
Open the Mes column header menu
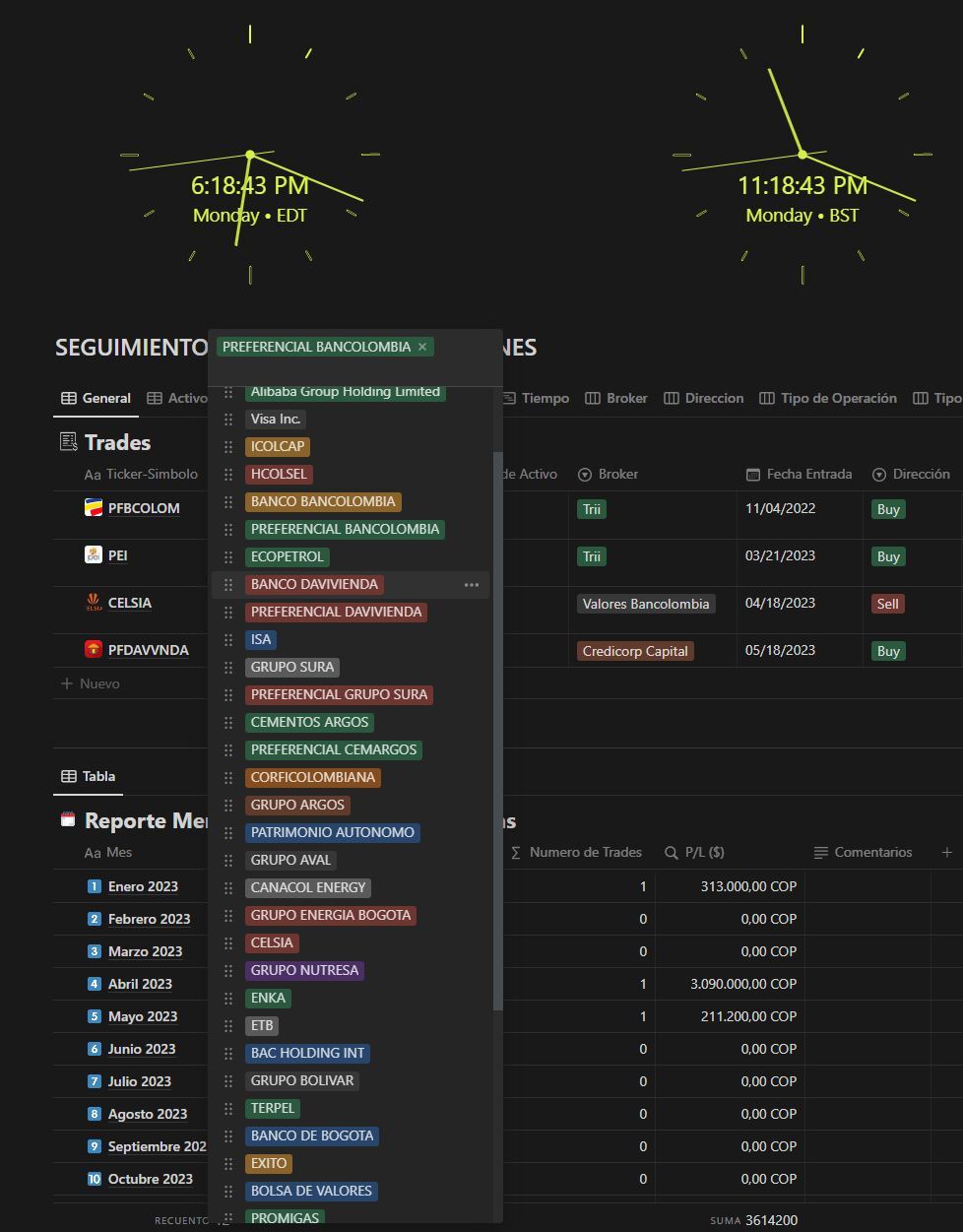(108, 852)
